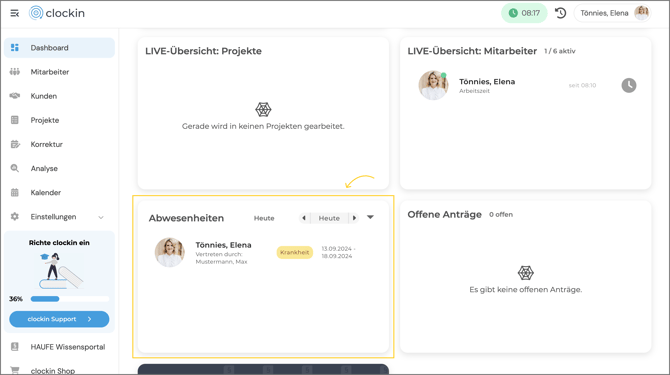Click Tönnies, Elena in the Abwesenheiten list
Image resolution: width=670 pixels, height=375 pixels.
(223, 245)
